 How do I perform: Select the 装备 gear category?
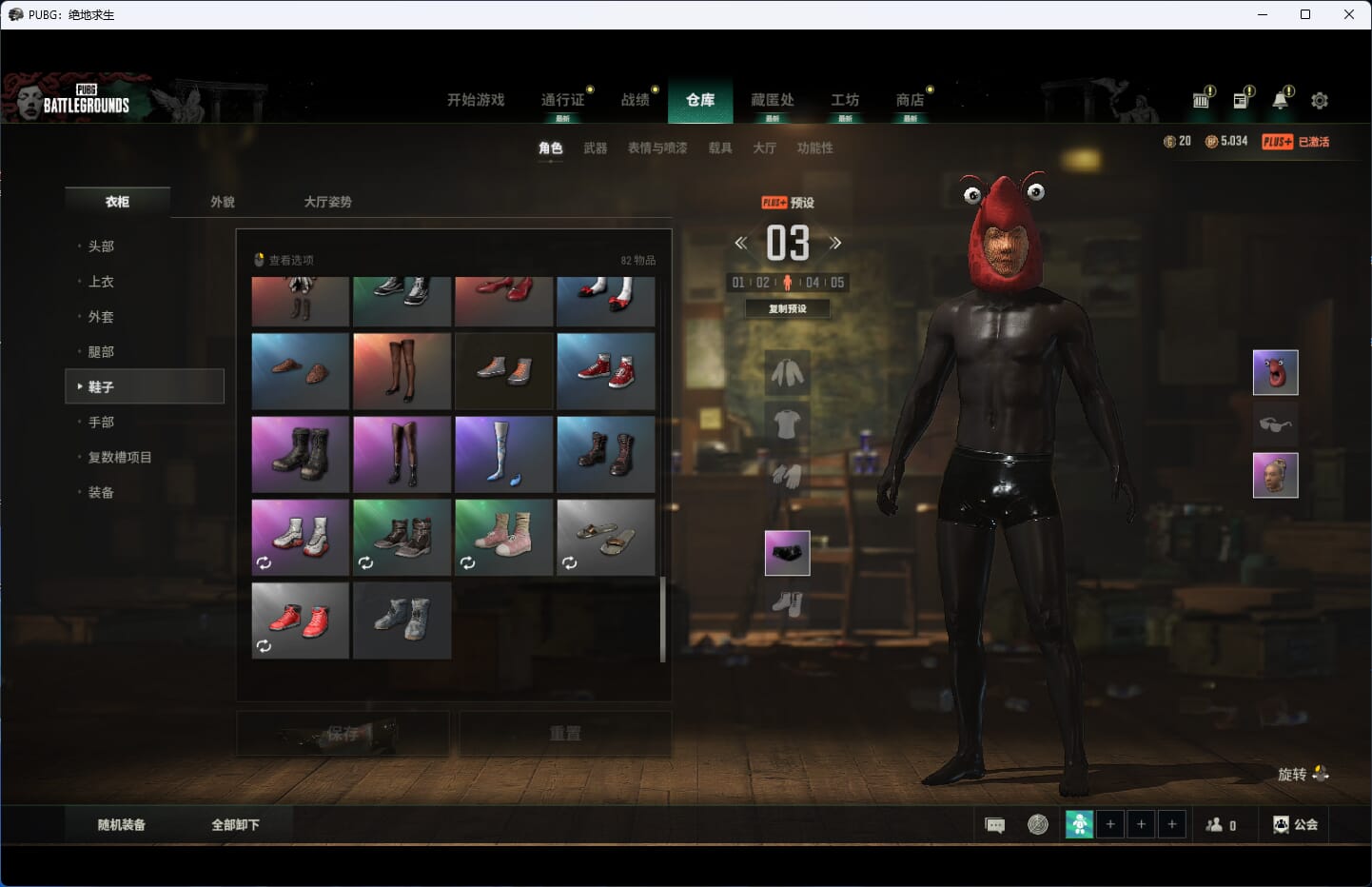tap(145, 492)
